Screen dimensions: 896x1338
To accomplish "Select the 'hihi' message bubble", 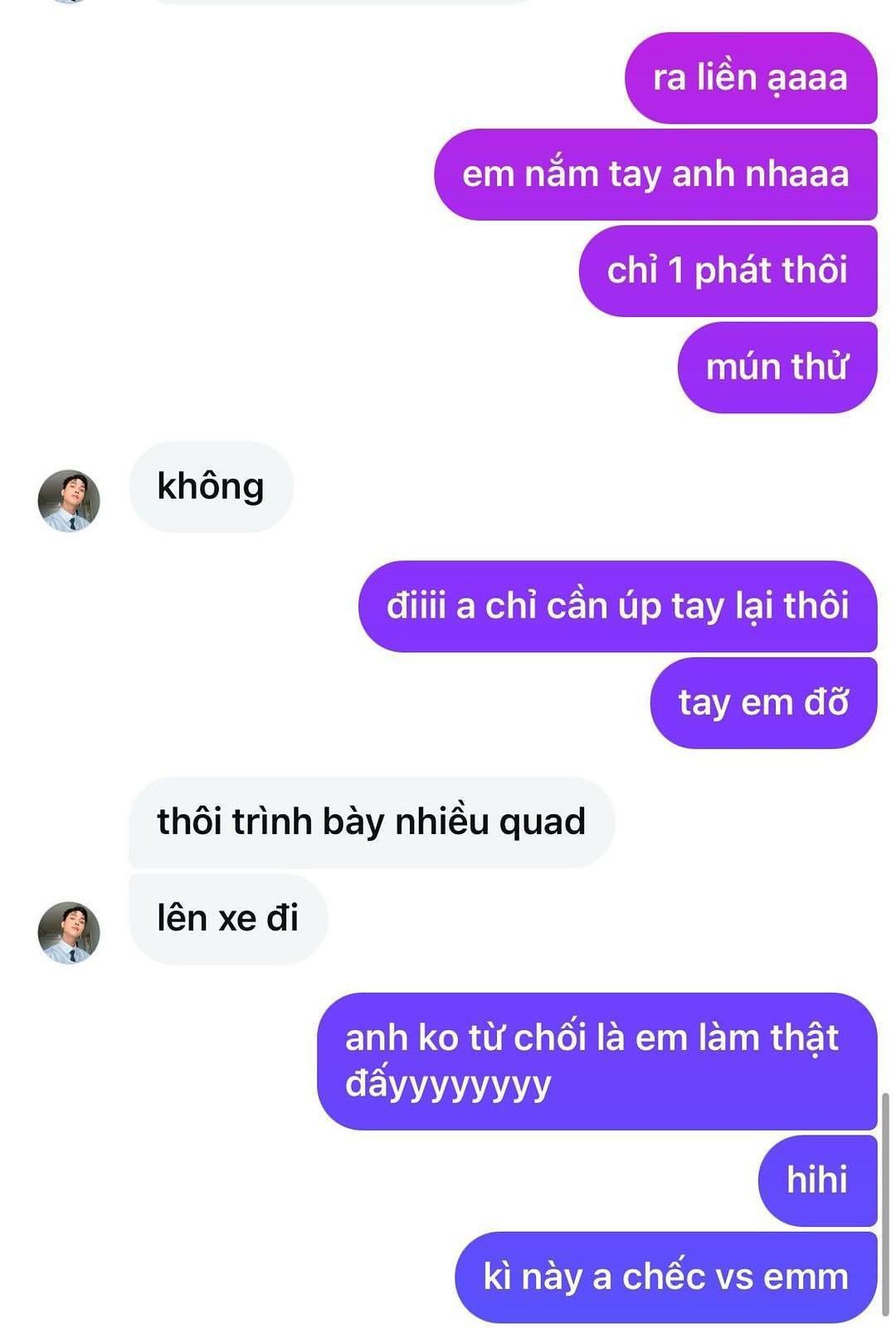I will (817, 1180).
